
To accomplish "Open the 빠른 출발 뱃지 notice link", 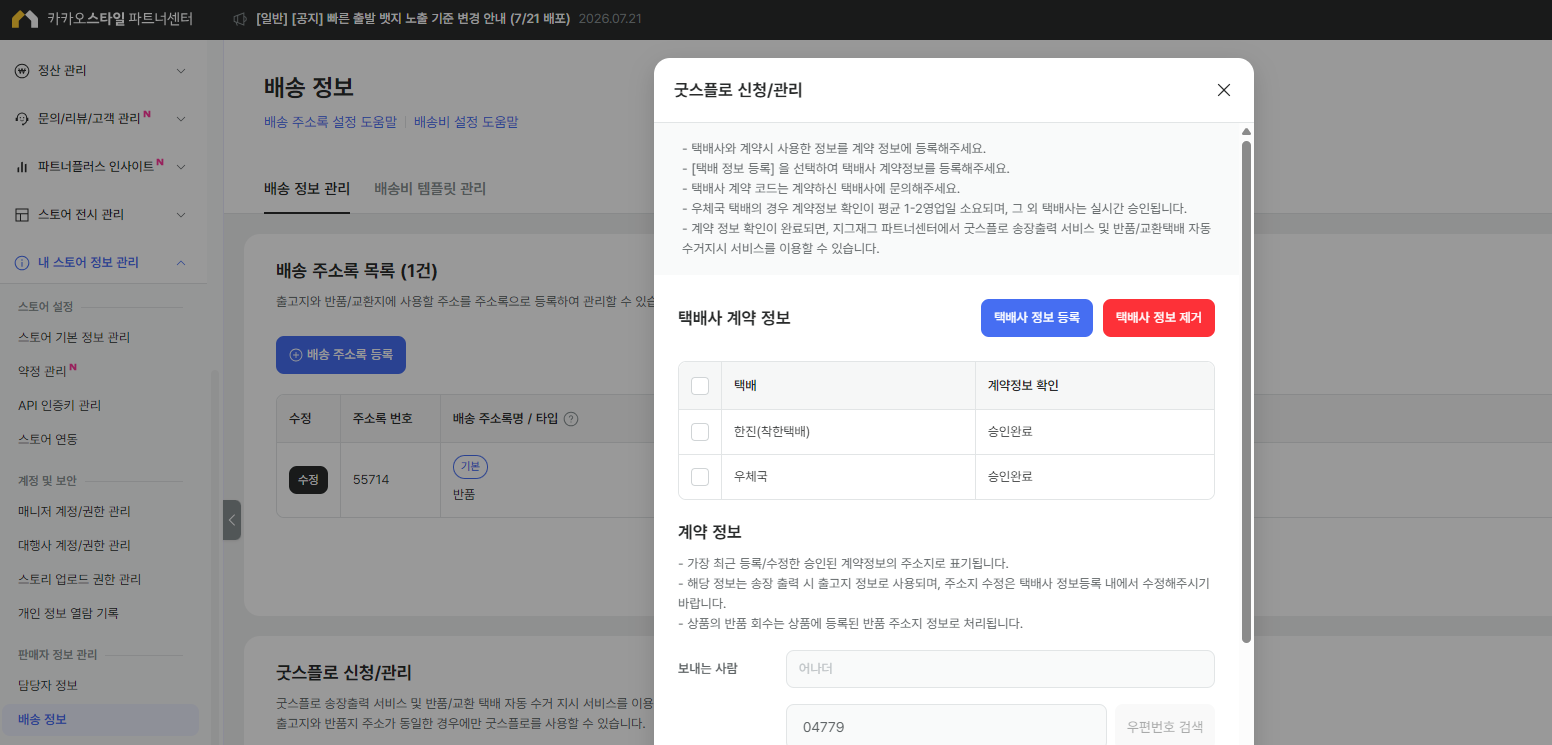I will (412, 19).
